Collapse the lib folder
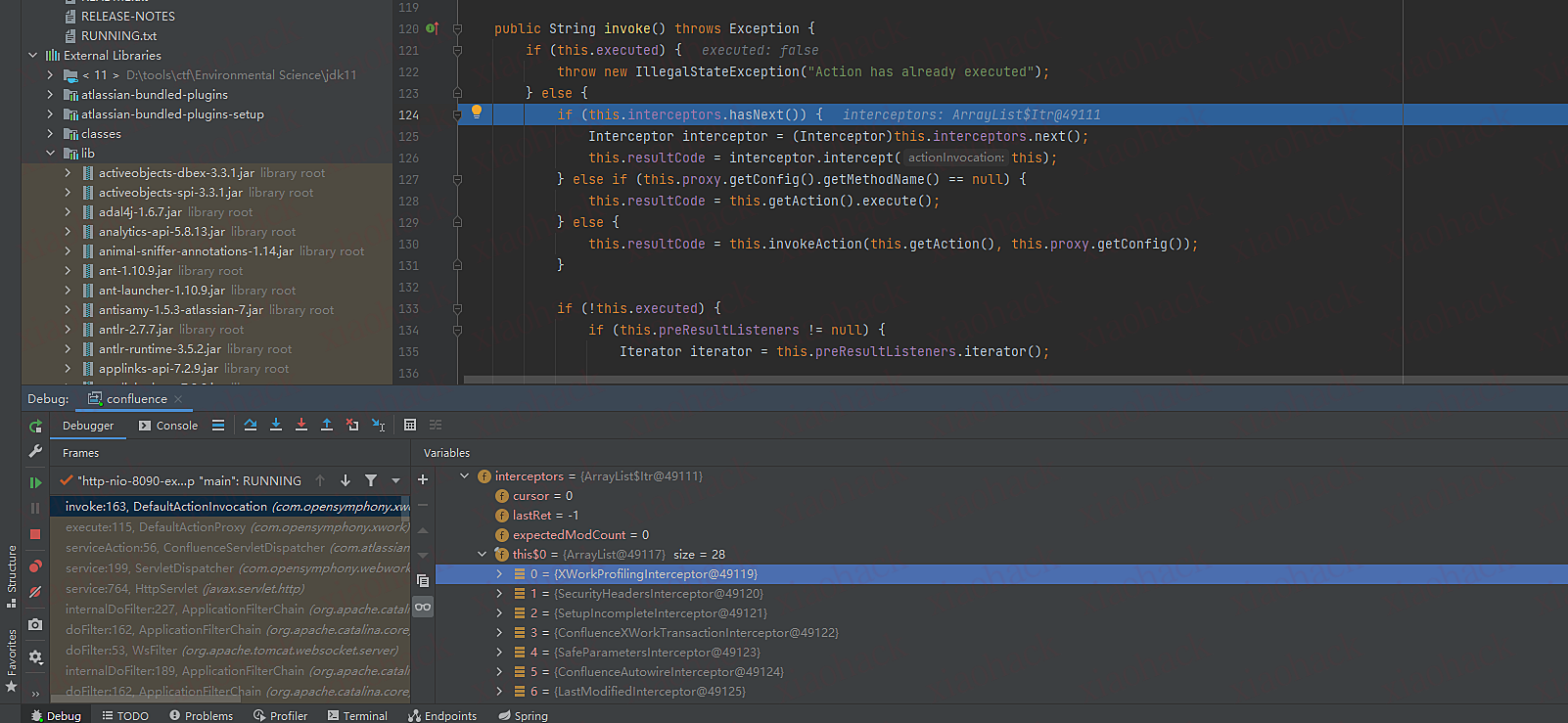 (50, 154)
